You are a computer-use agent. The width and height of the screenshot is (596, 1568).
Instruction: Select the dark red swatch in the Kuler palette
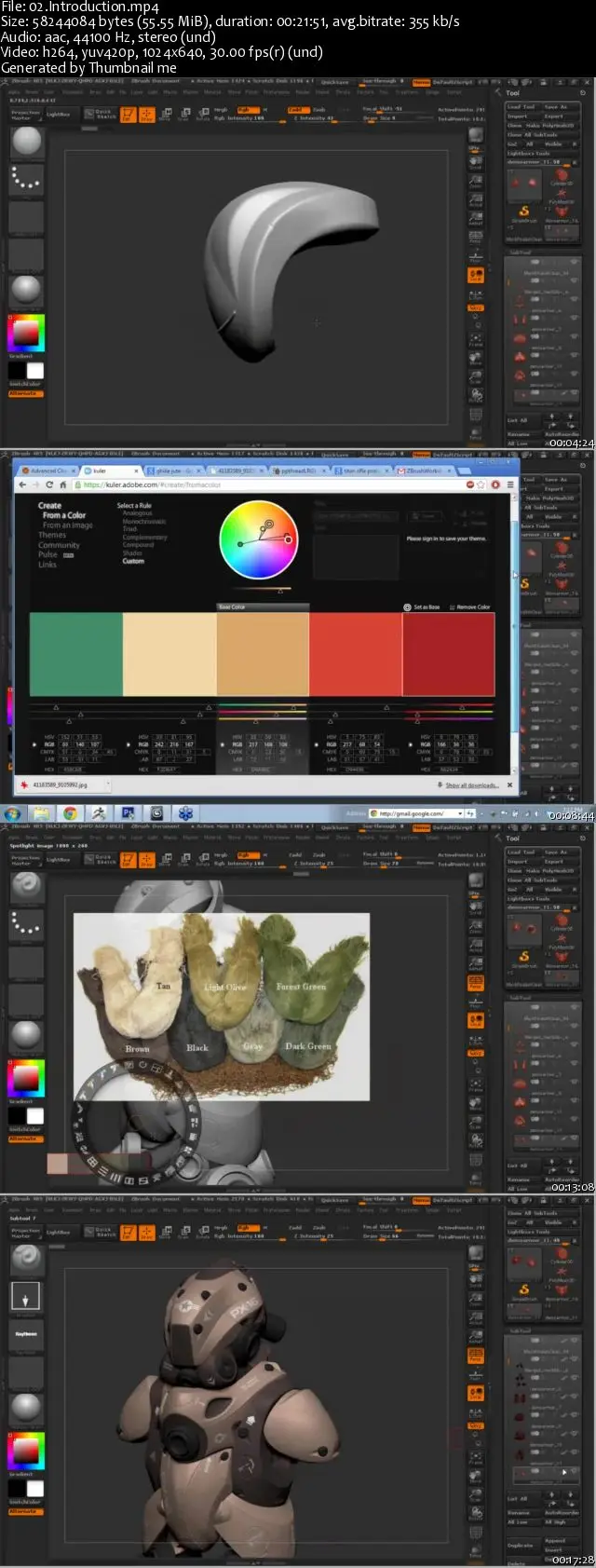pos(448,653)
